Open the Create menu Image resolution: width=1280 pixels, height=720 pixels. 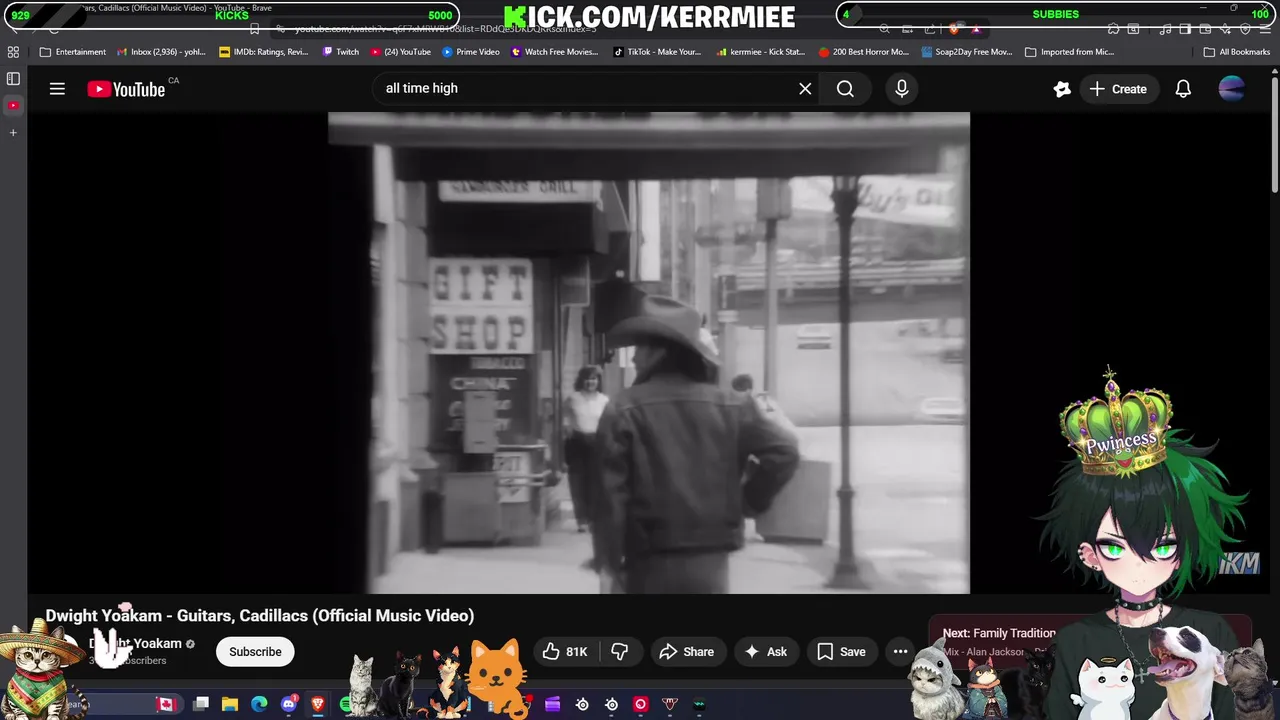[x=1118, y=89]
